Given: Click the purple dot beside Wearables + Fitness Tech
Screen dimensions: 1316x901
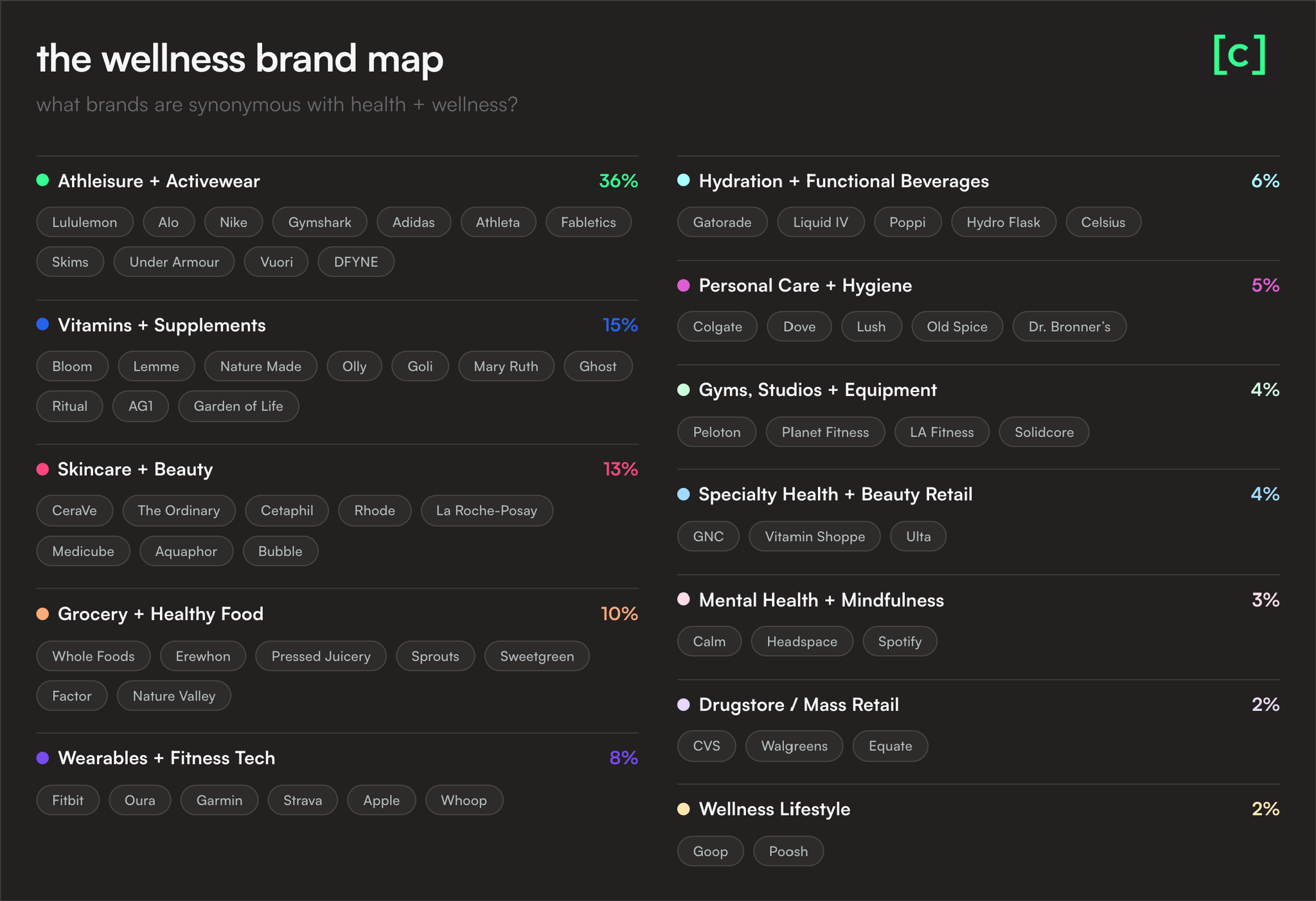Looking at the screenshot, I should [42, 758].
